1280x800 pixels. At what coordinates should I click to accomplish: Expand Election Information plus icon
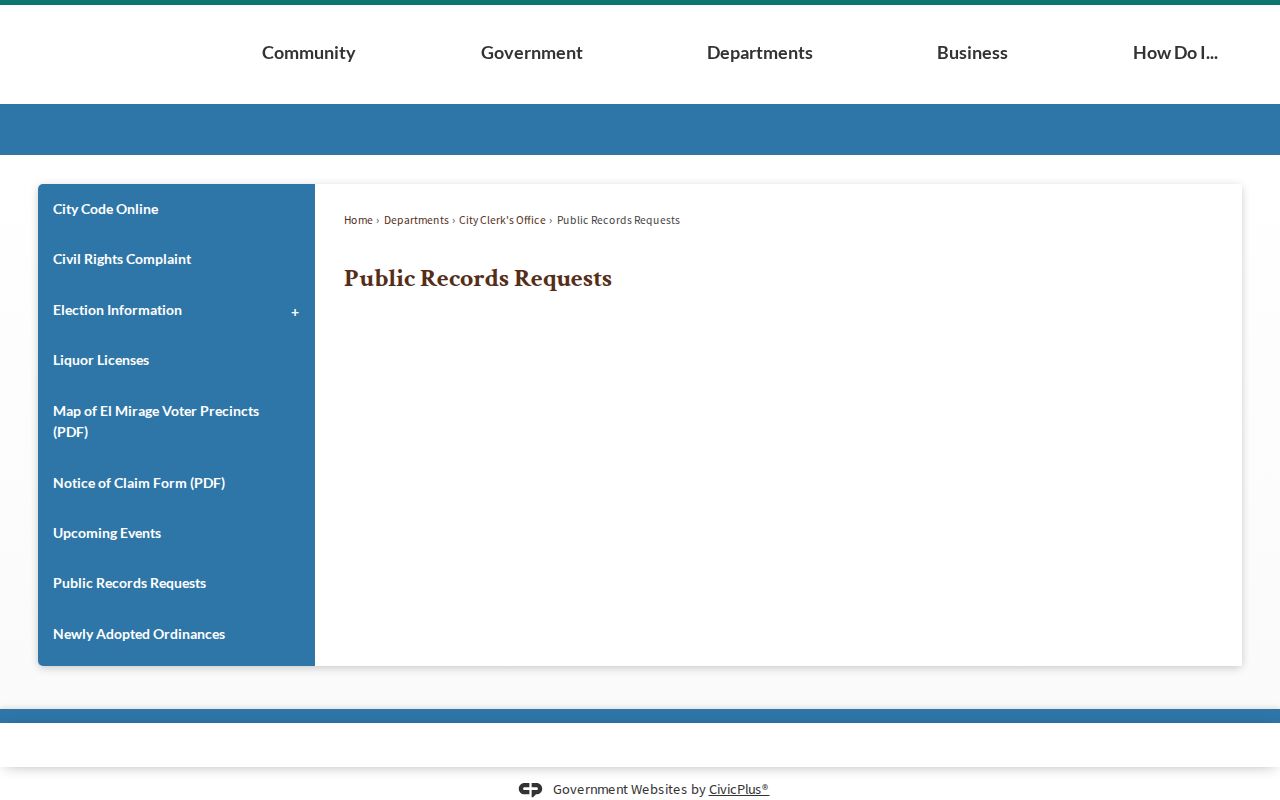(295, 312)
